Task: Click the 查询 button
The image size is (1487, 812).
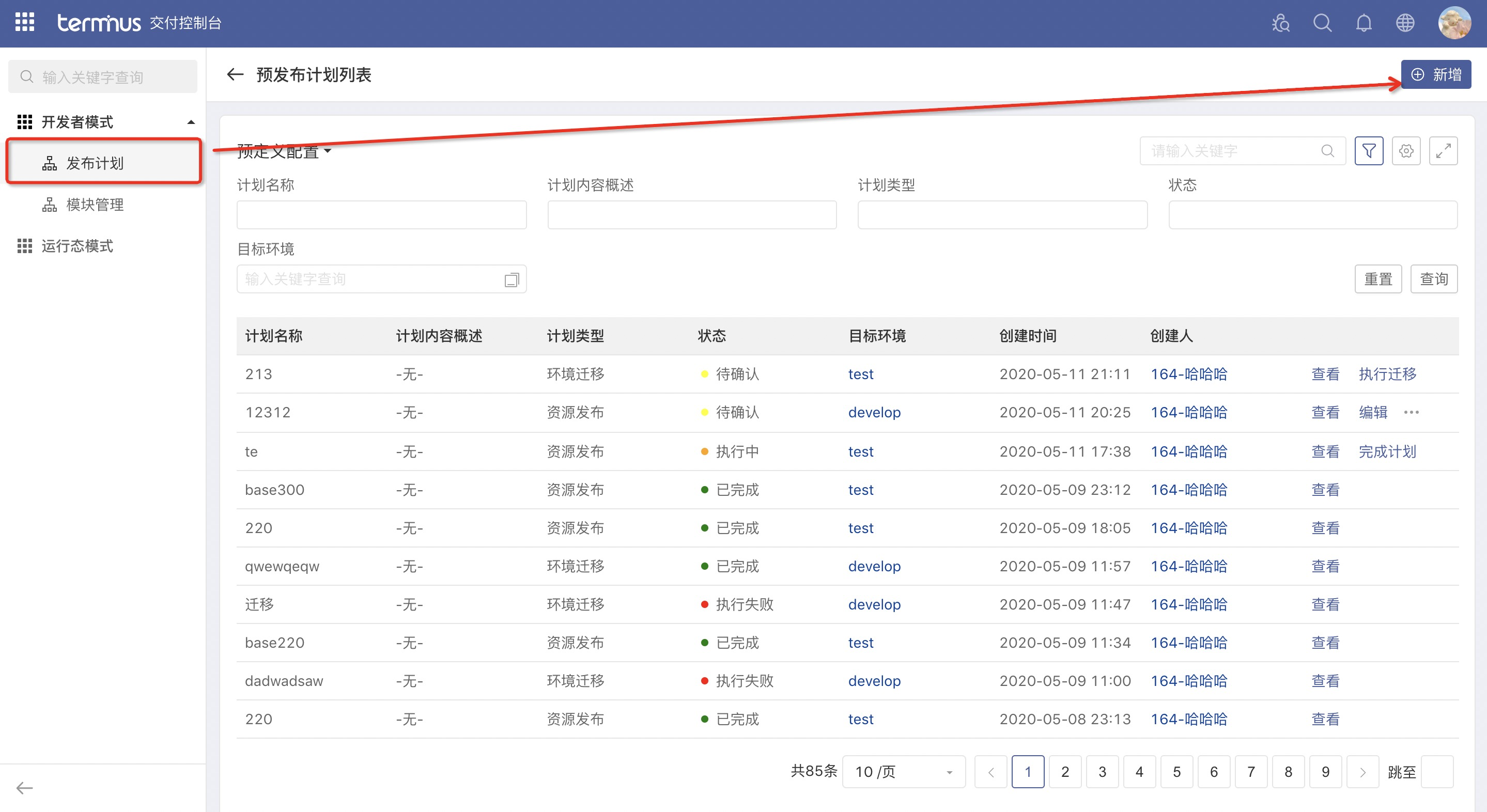Action: point(1434,279)
